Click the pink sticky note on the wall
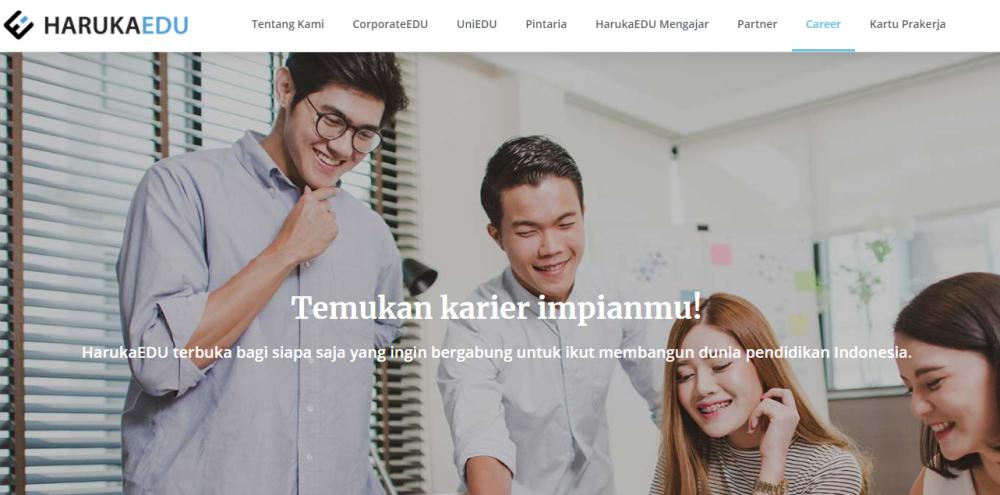 point(721,255)
